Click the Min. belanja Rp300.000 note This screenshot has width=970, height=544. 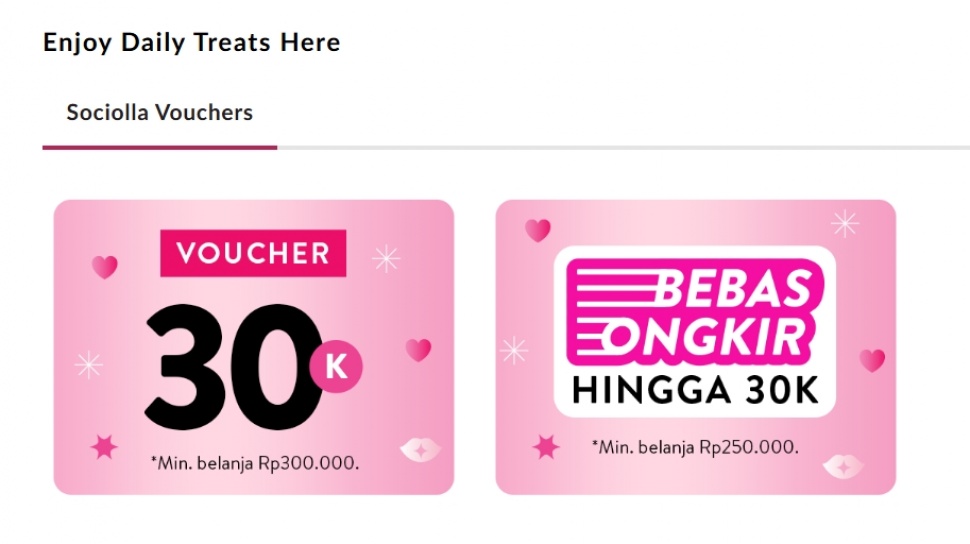pos(255,463)
